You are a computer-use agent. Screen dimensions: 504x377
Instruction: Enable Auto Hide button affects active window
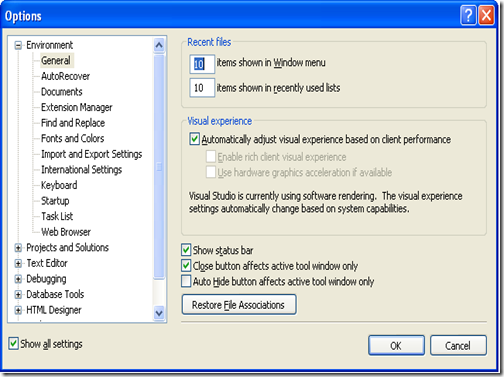(x=186, y=281)
